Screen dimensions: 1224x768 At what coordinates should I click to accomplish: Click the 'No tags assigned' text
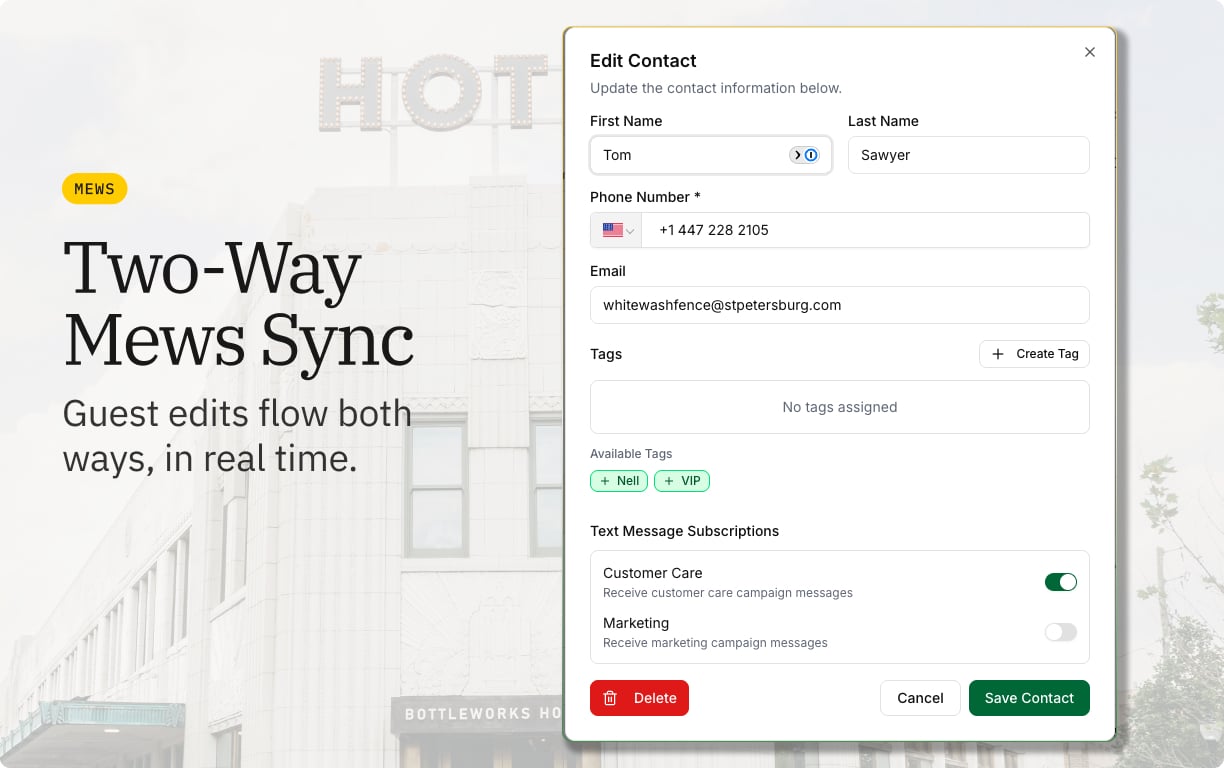(840, 407)
